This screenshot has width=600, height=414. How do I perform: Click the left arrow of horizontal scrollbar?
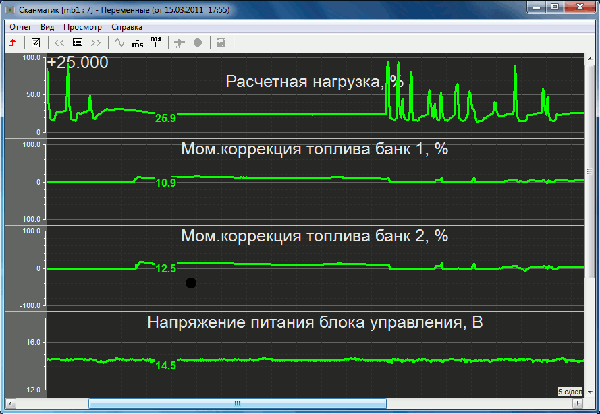(x=9, y=404)
